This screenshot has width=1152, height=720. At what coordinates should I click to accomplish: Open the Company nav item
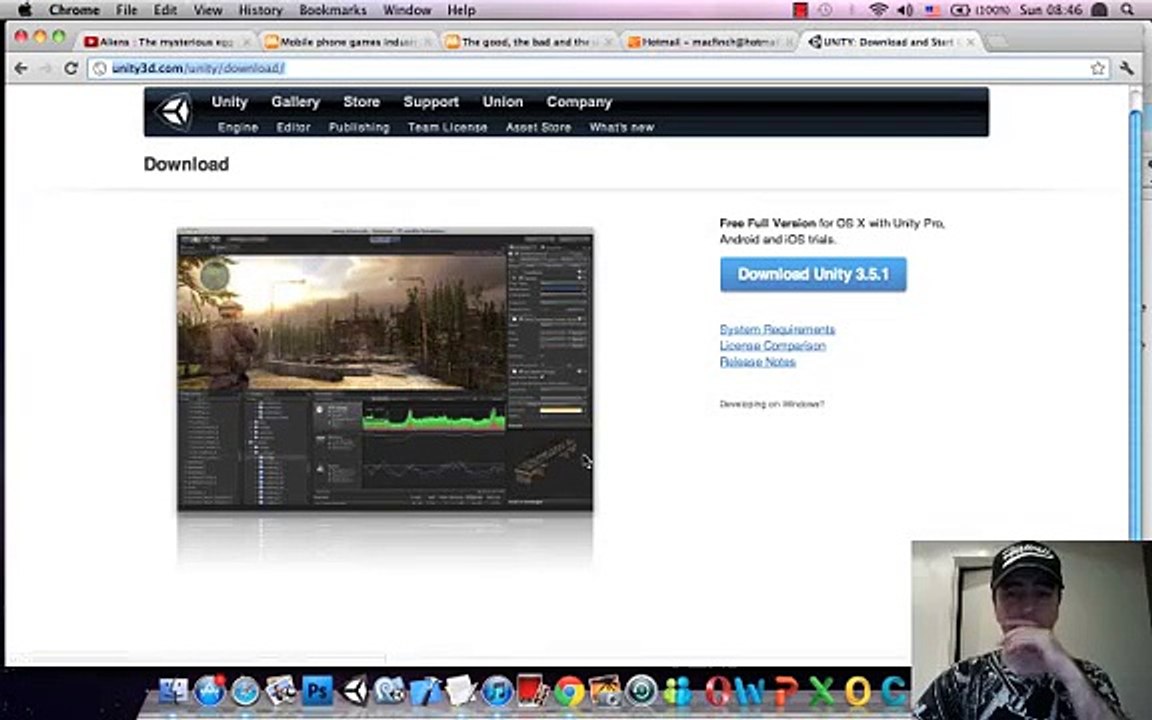(579, 102)
